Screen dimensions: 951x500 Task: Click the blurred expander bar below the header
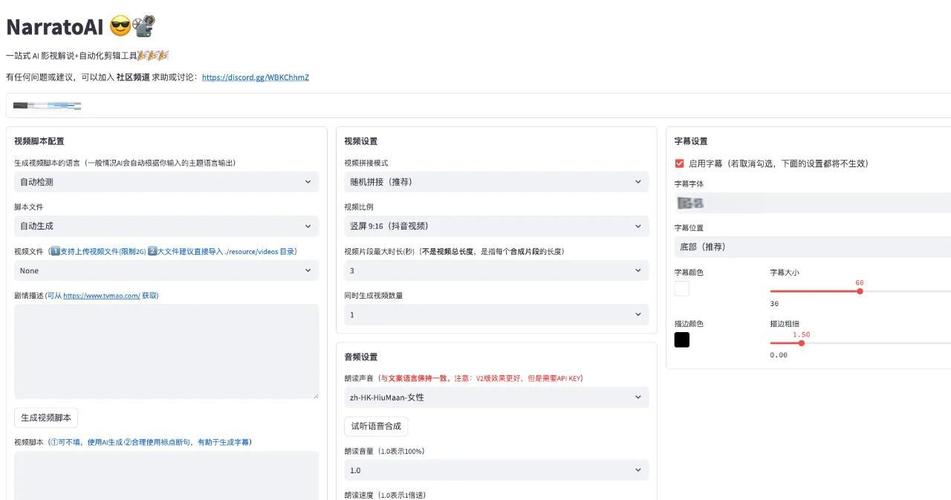pyautogui.click(x=479, y=106)
